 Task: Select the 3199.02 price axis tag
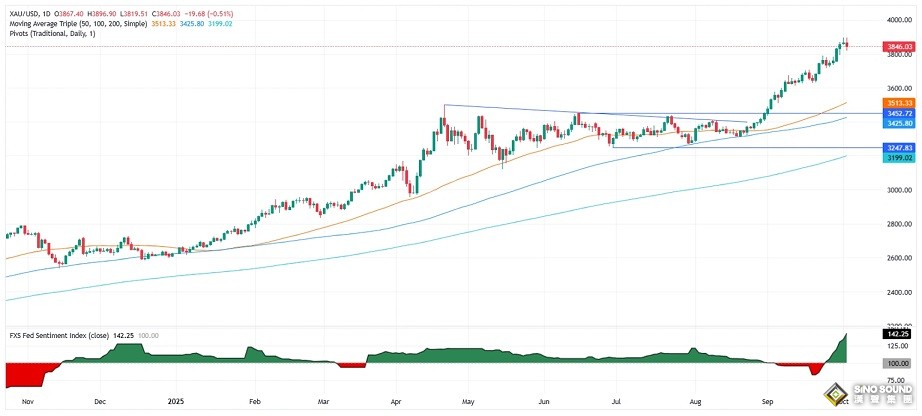tap(898, 157)
